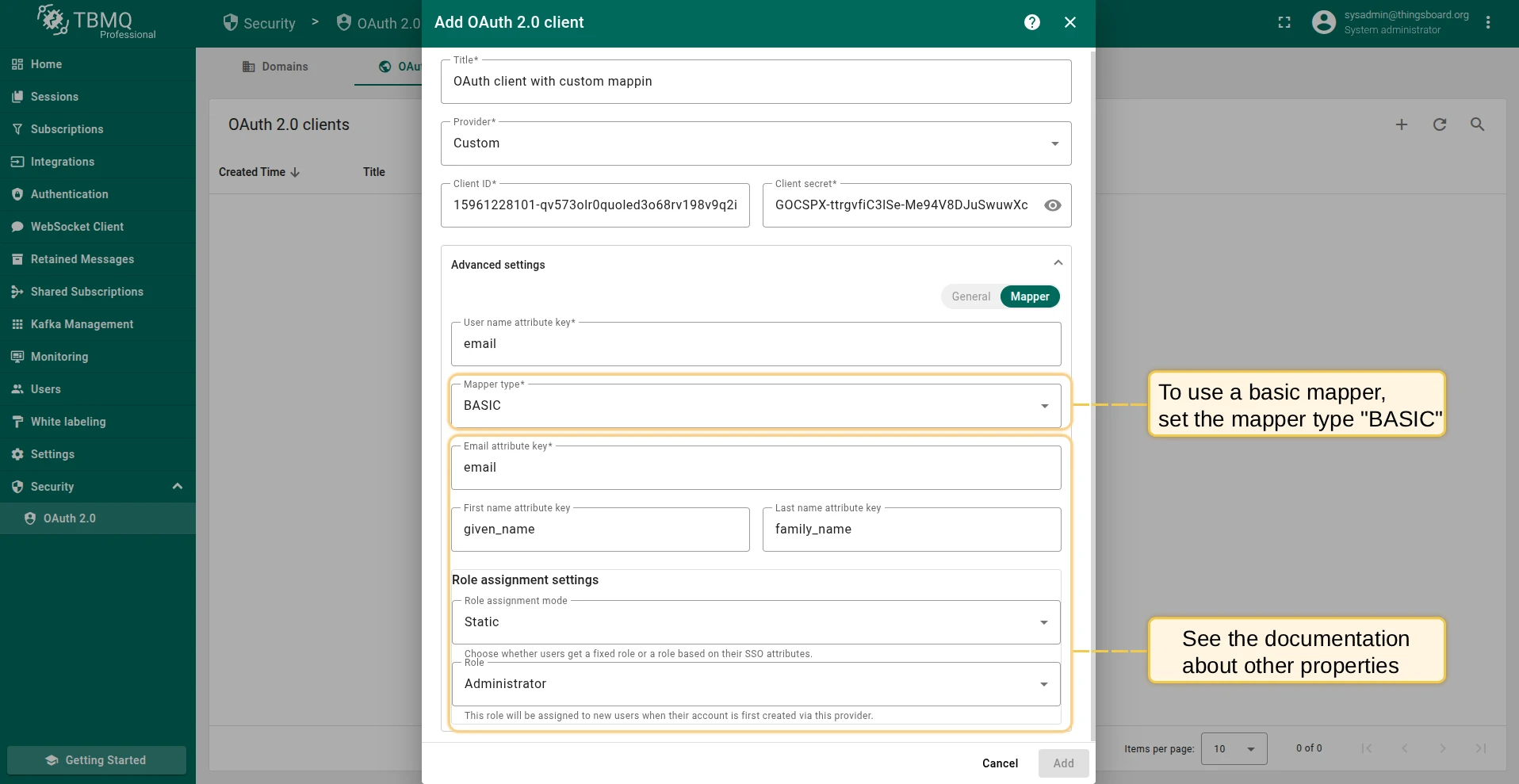Collapse the Security sidebar group
Screen dimensions: 1519x784
coord(178,486)
